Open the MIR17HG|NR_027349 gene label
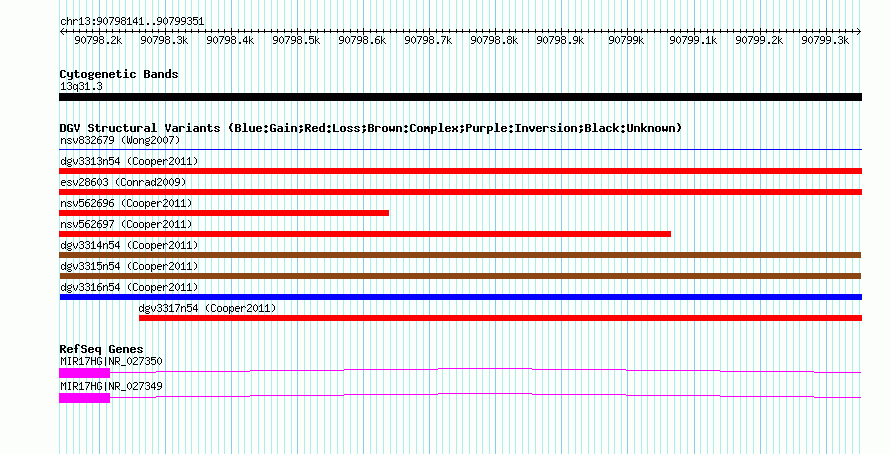The width and height of the screenshot is (890, 454). click(x=111, y=386)
